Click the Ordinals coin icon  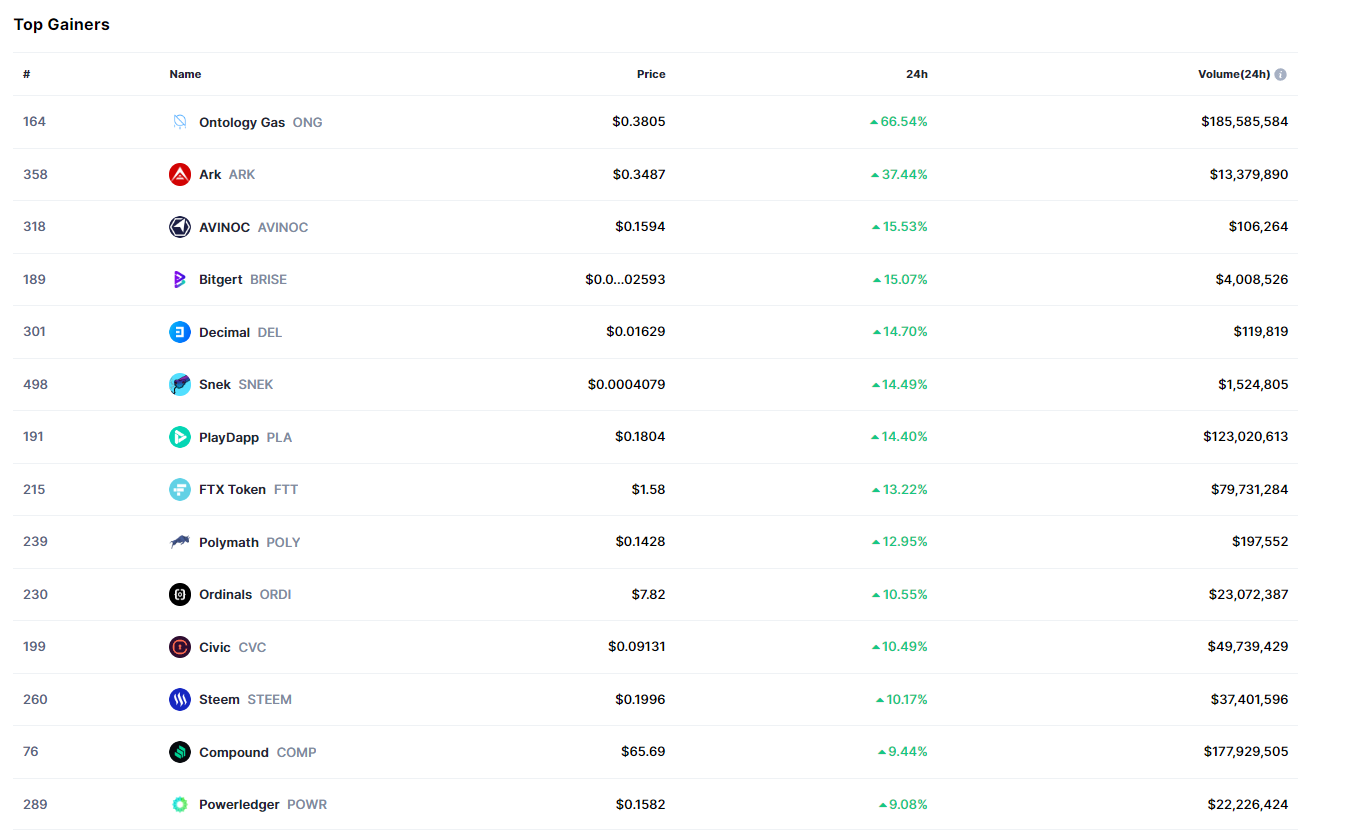(x=179, y=594)
